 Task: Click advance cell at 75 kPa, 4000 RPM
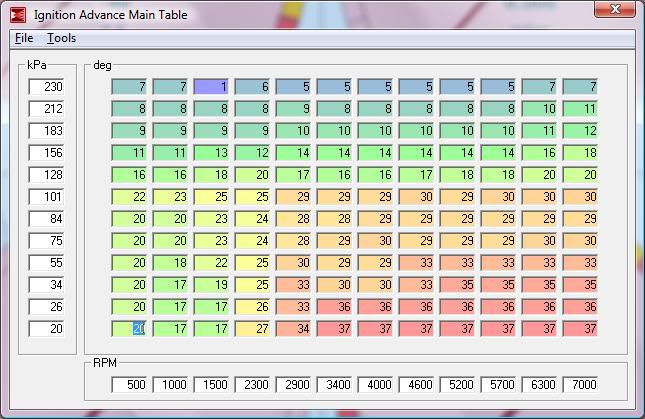(375, 241)
